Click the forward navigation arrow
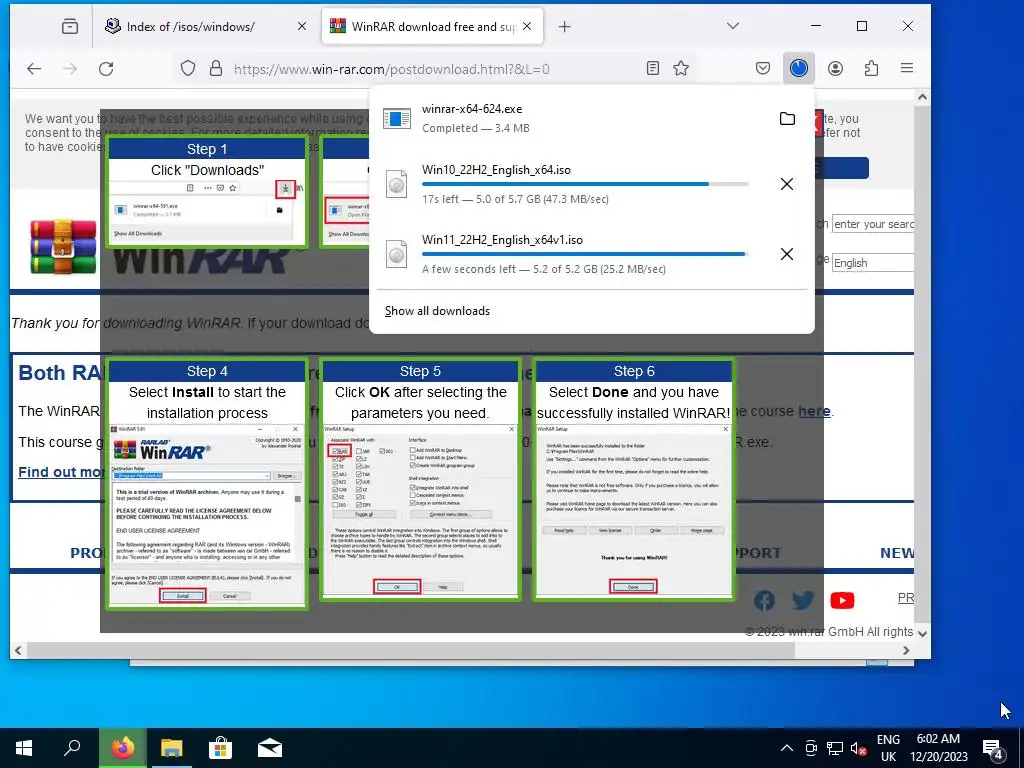Screen dimensions: 1024x768 coord(70,69)
